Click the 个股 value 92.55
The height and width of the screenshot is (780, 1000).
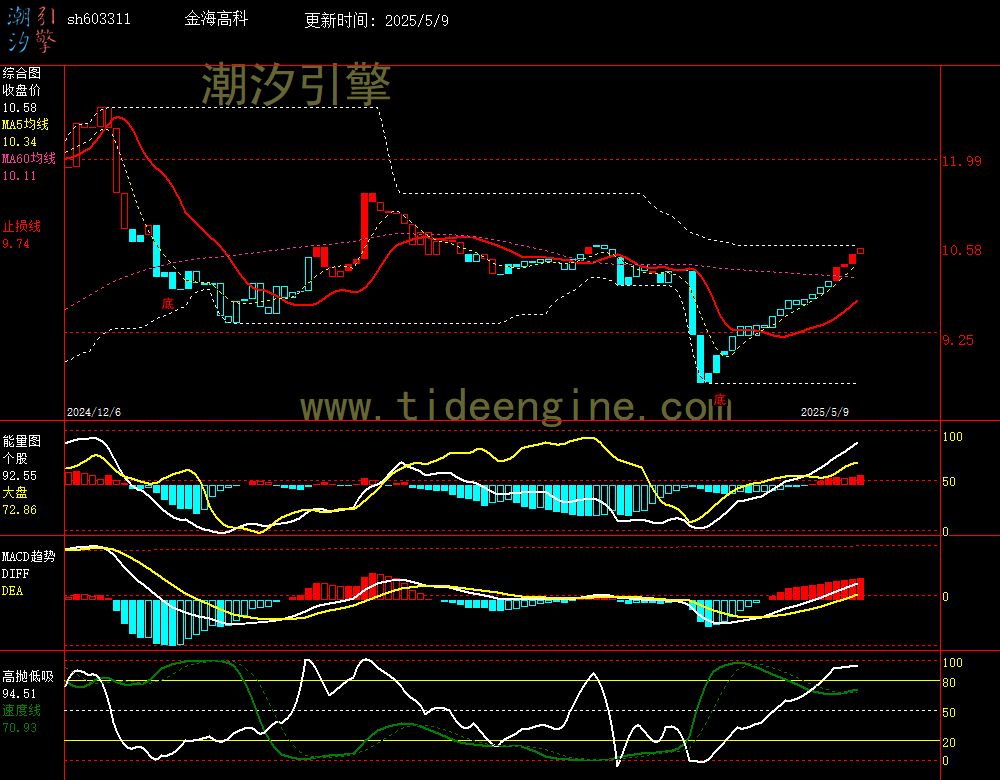click(x=20, y=476)
